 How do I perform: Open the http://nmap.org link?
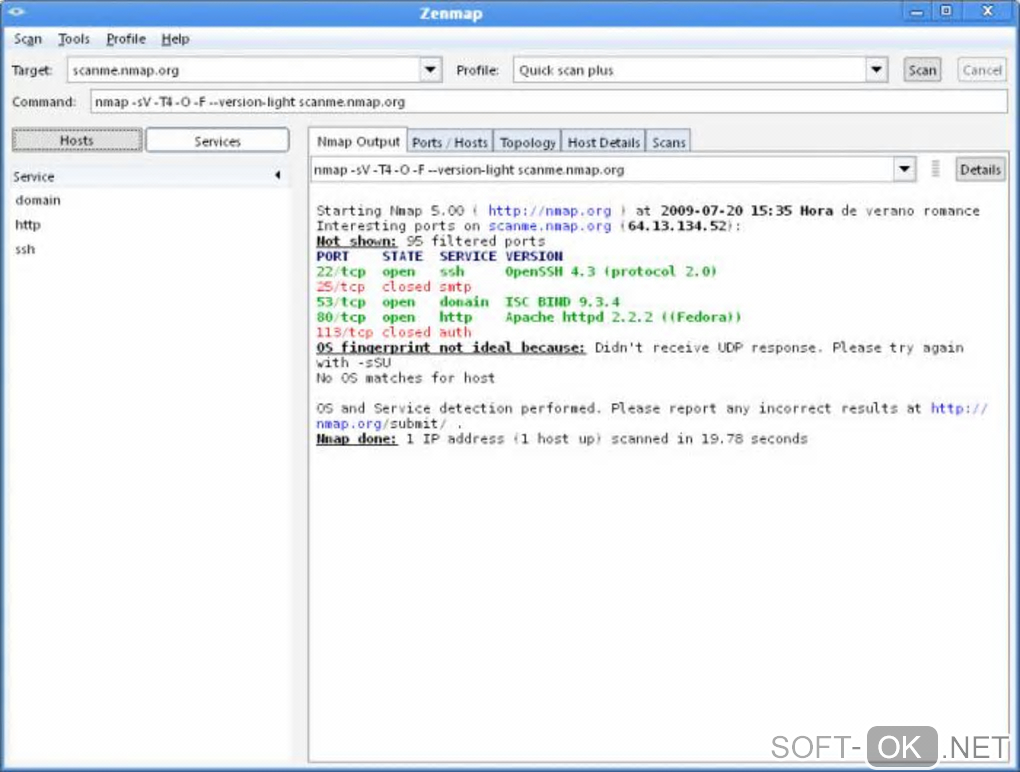550,211
